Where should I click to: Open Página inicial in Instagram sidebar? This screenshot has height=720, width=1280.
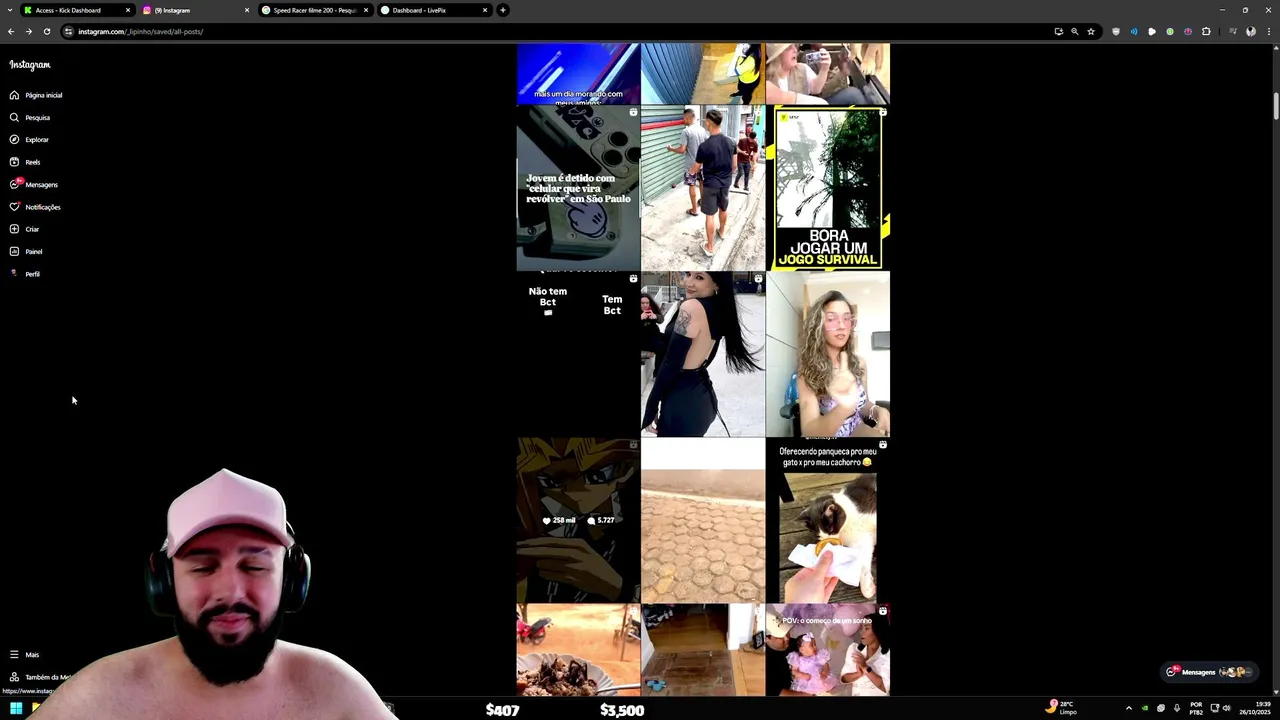coord(36,95)
